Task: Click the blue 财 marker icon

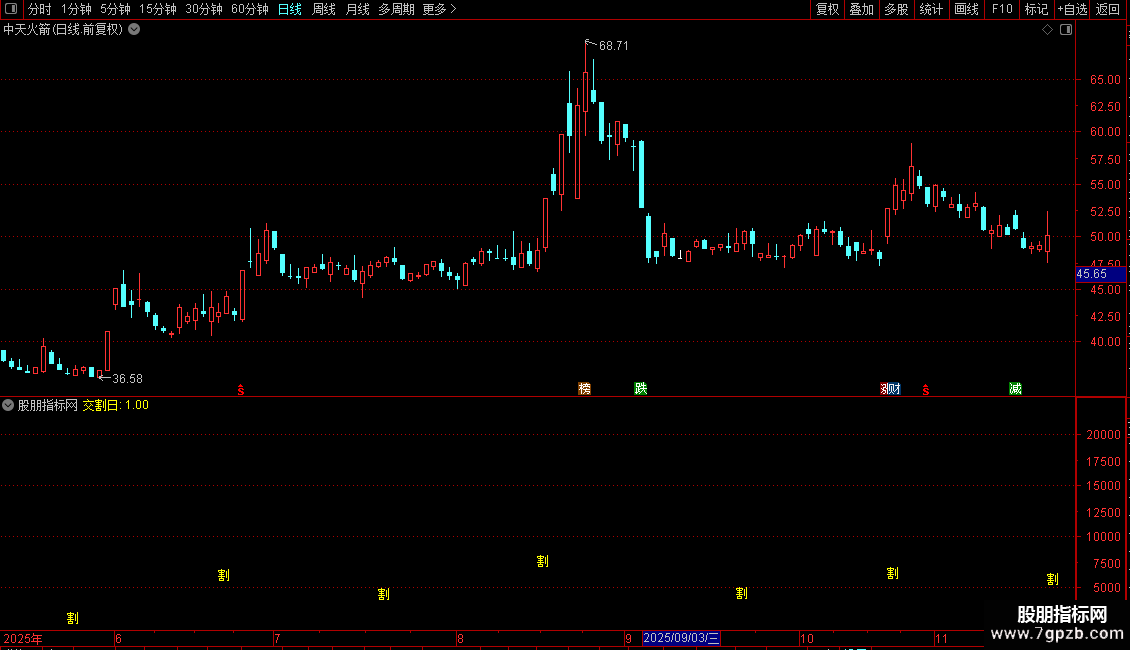Action: coord(894,388)
